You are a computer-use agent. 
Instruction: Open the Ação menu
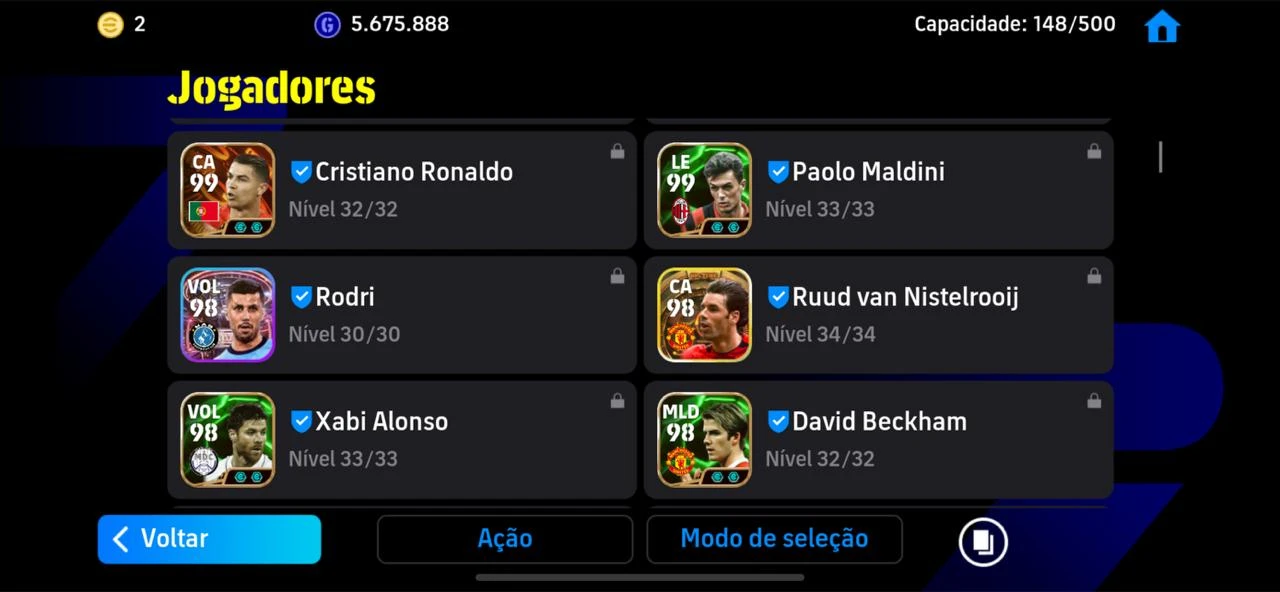point(505,539)
